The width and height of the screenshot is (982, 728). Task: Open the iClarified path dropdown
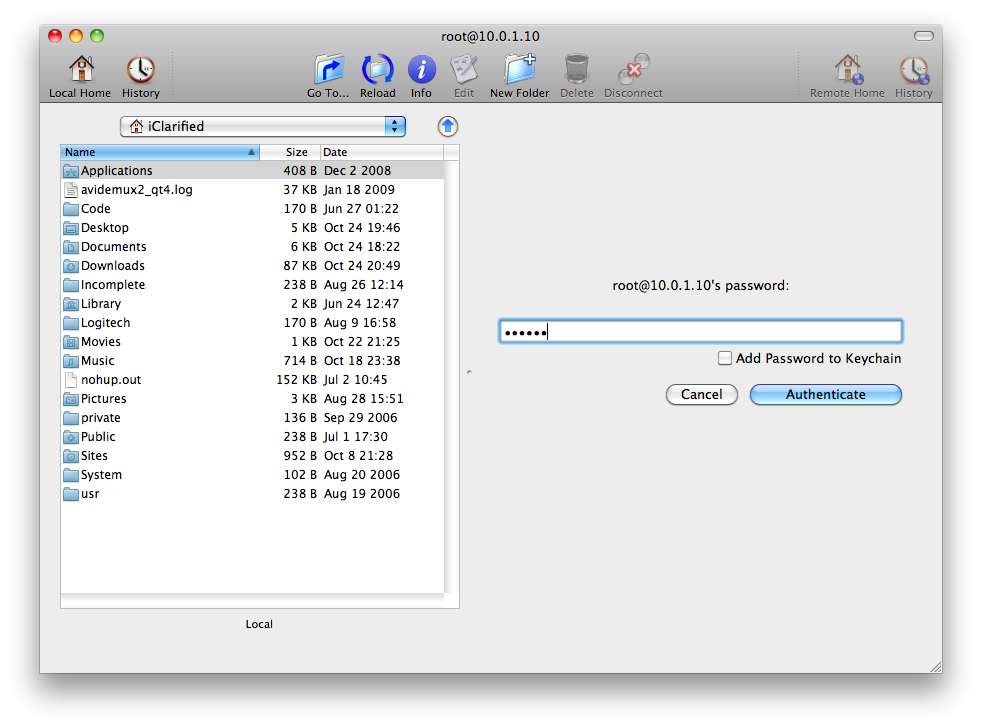pyautogui.click(x=263, y=126)
